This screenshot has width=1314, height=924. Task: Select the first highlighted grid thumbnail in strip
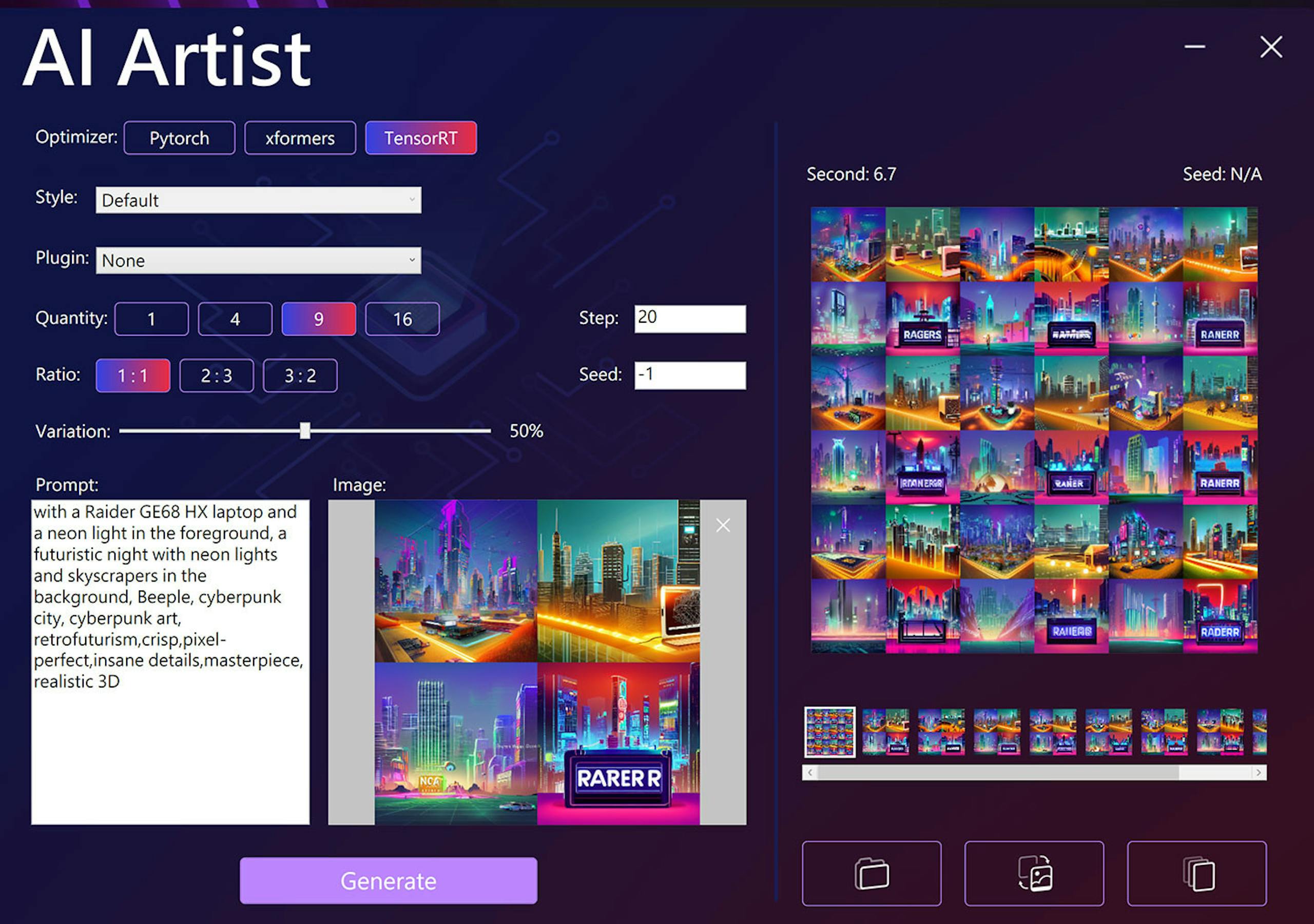click(830, 732)
